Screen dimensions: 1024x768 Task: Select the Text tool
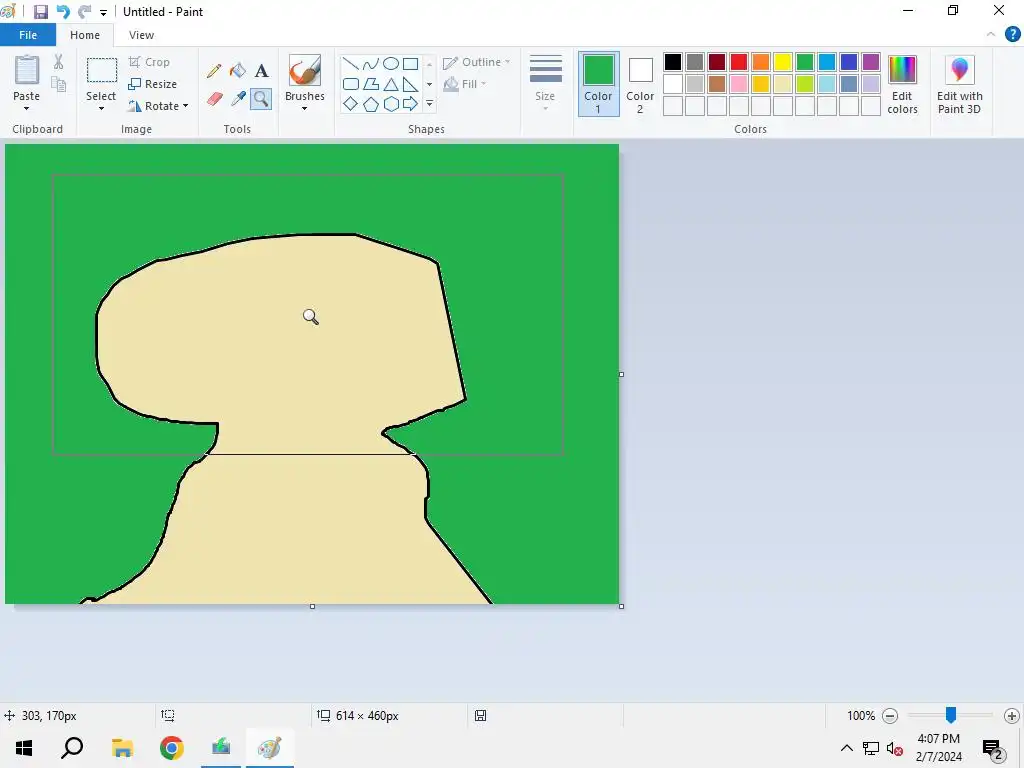point(261,71)
